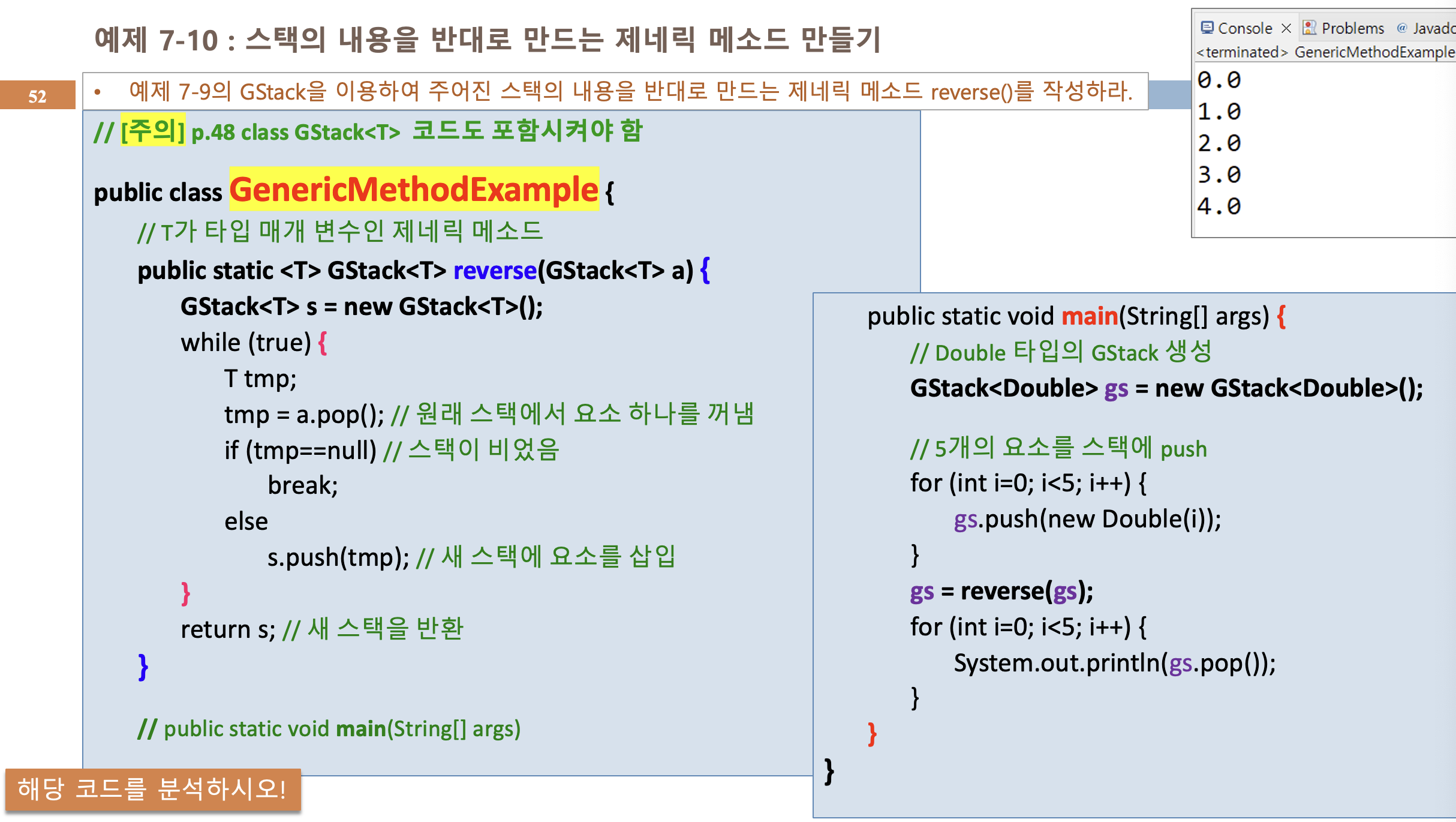The width and height of the screenshot is (1456, 822).
Task: Click the yellow-highlighted [주의] text
Action: coord(152,130)
